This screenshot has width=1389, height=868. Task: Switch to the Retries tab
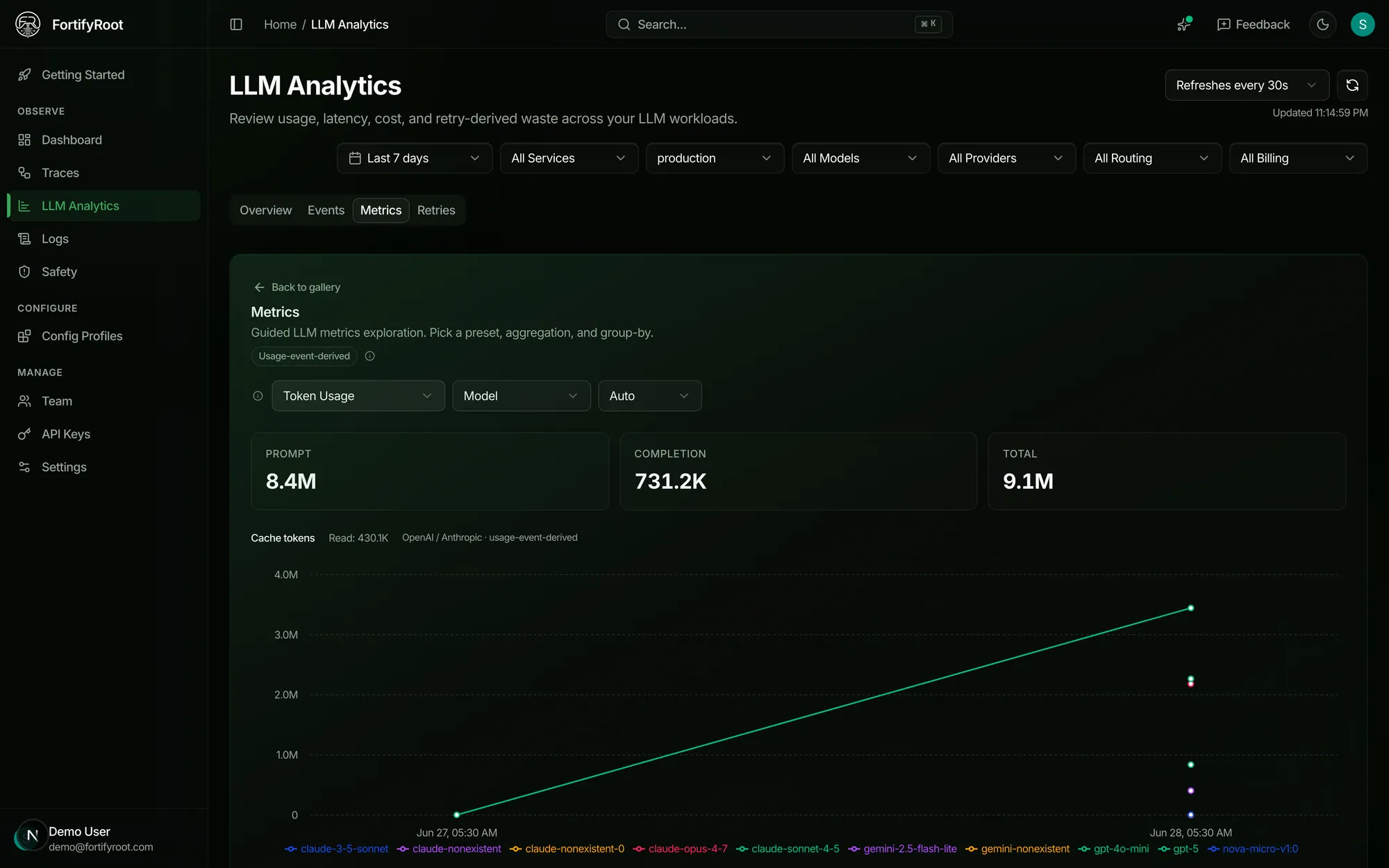(436, 210)
